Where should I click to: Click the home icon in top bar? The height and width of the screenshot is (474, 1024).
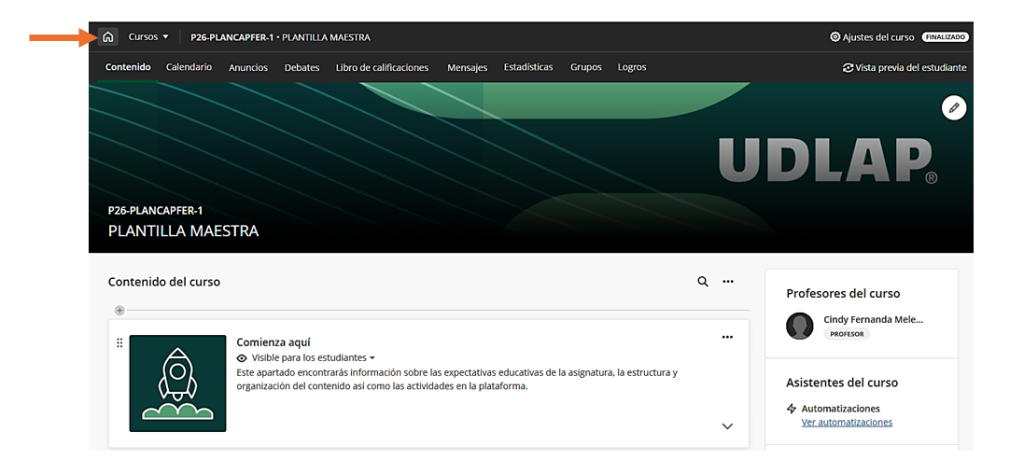coord(108,37)
